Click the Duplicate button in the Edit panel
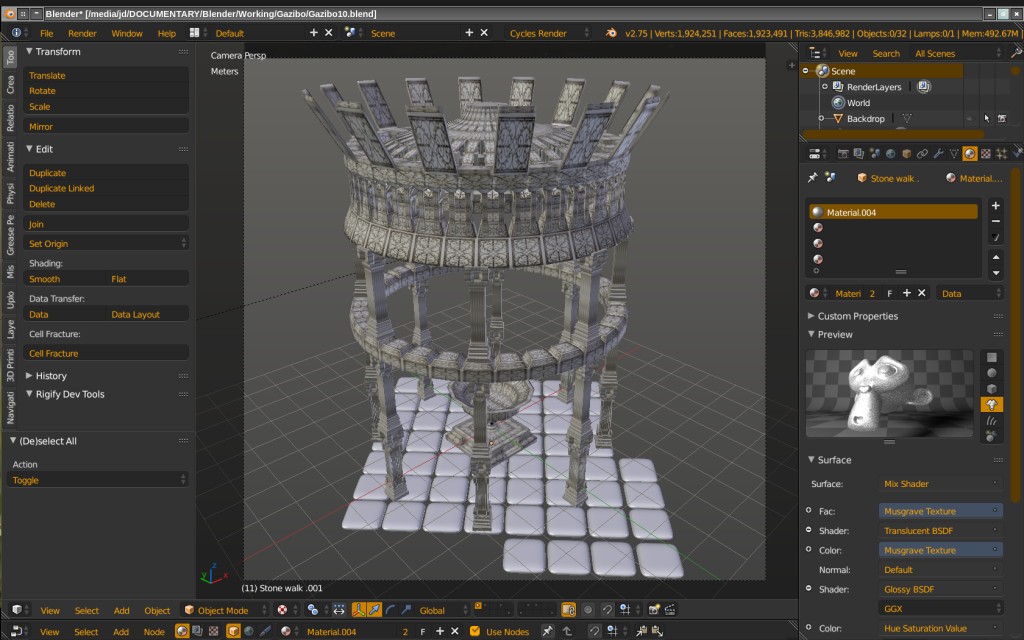 coord(105,173)
